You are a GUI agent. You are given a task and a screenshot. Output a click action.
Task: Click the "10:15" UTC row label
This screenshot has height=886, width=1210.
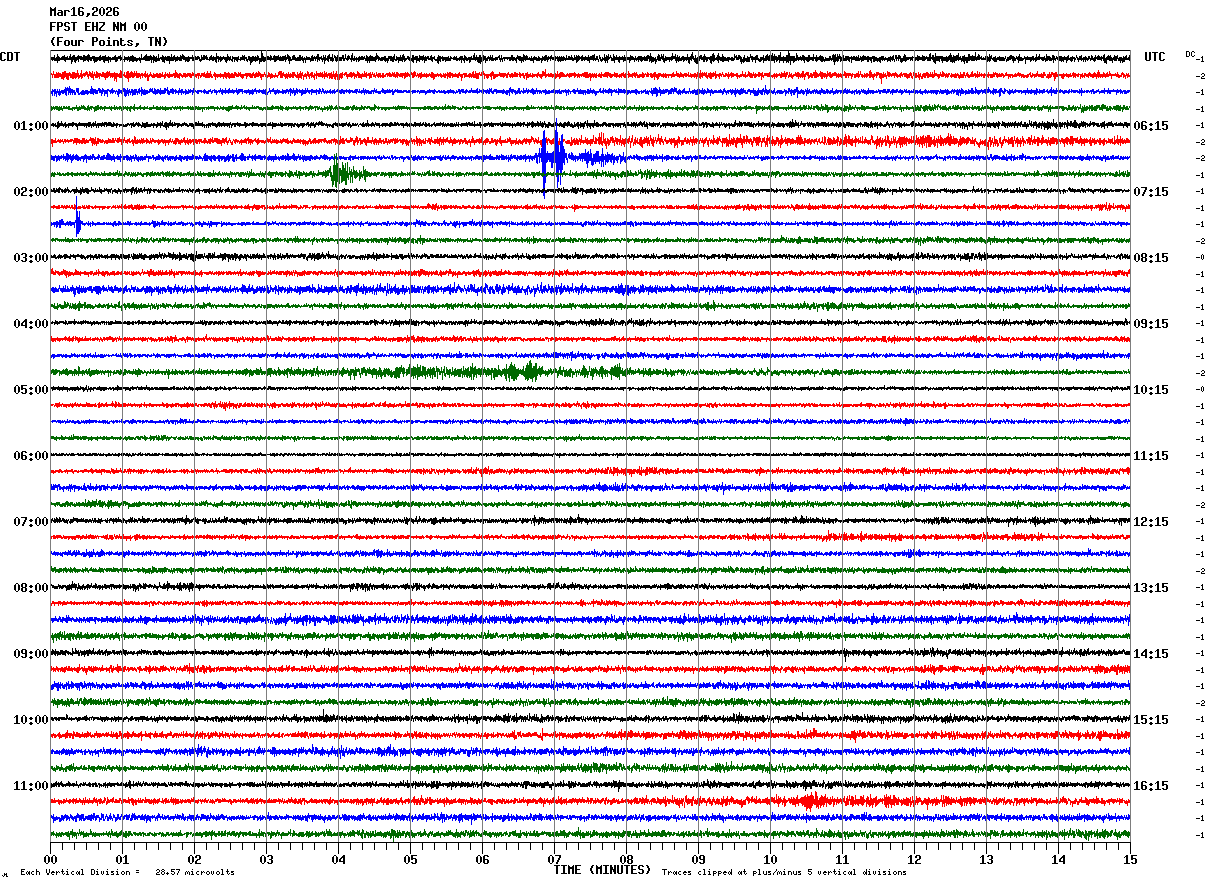(1151, 390)
